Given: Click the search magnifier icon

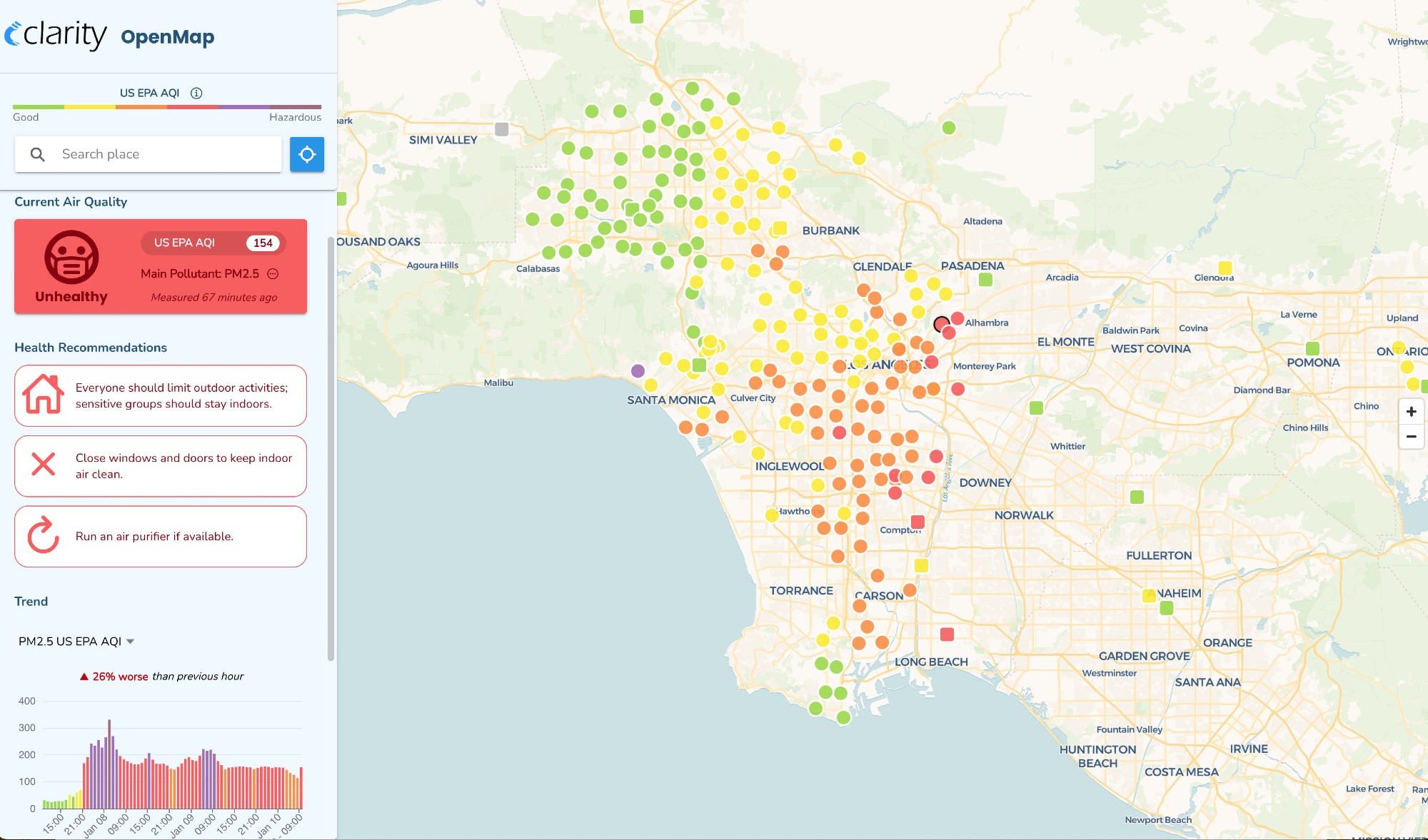Looking at the screenshot, I should click(38, 154).
